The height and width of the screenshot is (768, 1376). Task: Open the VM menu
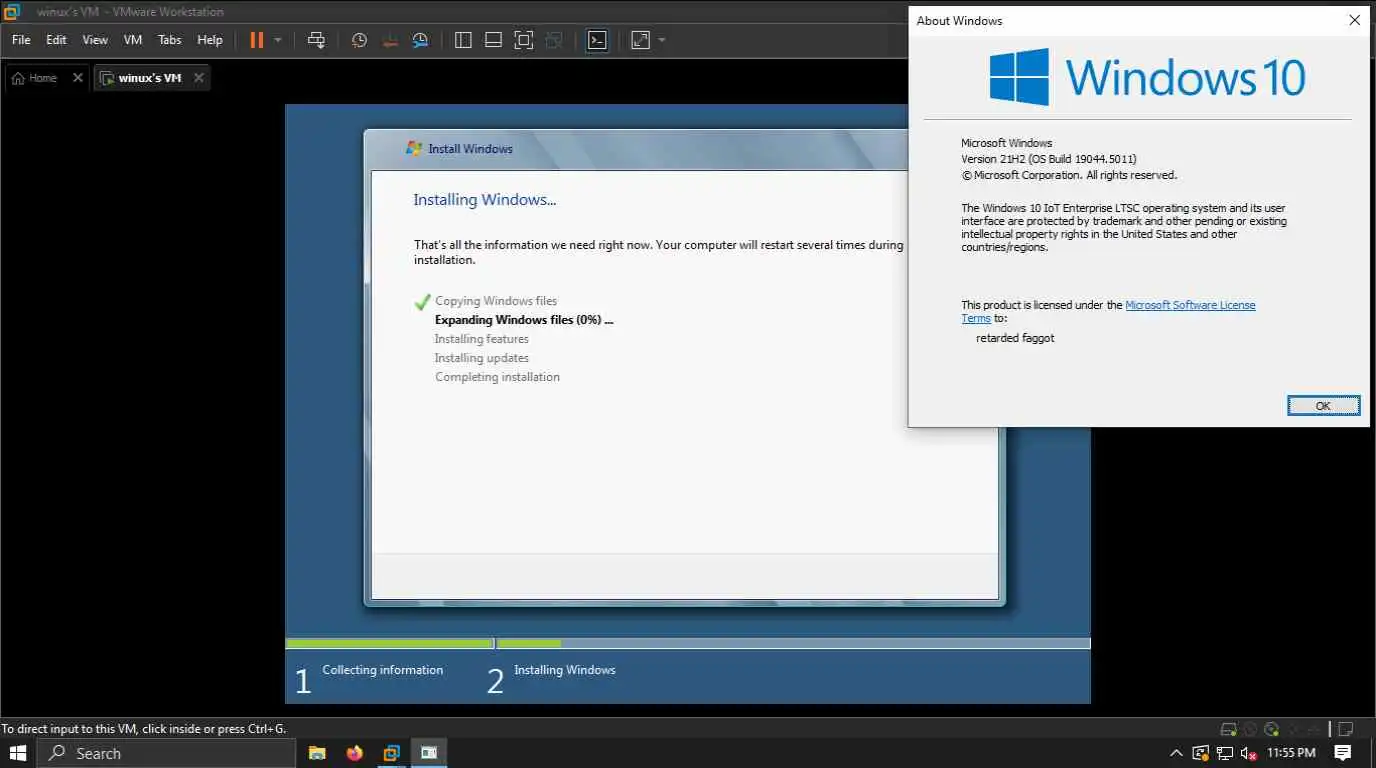pos(133,40)
